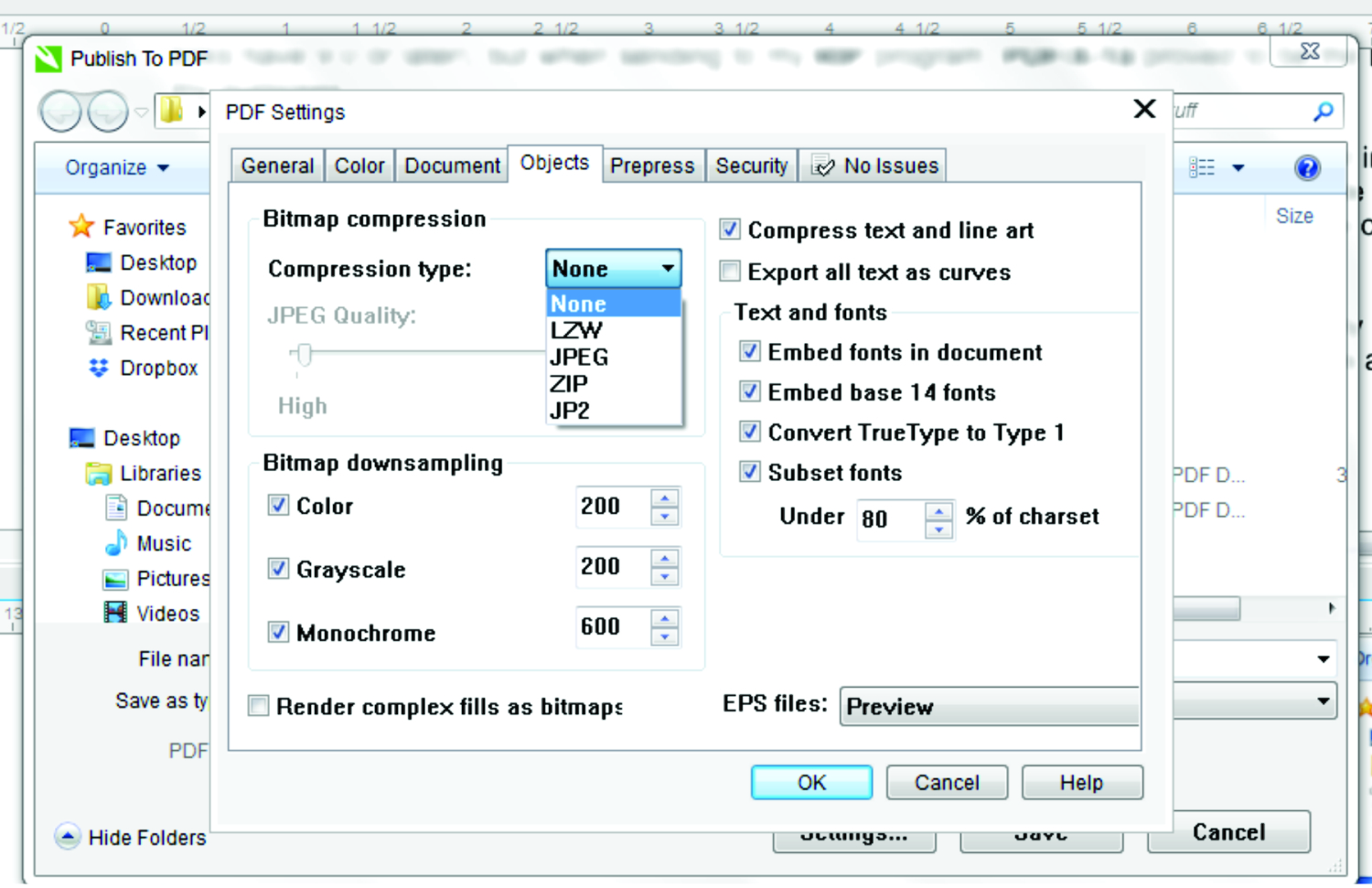The width and height of the screenshot is (1372, 888).
Task: Click the Pictures folder icon
Action: (115, 578)
